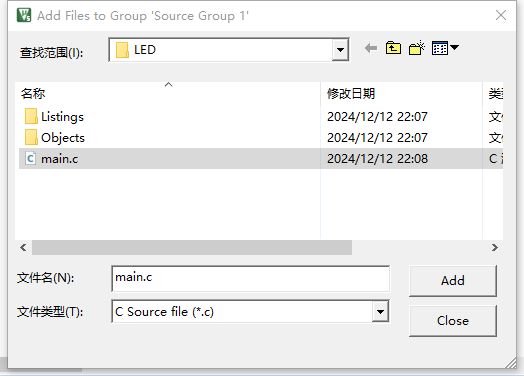Select the Listings folder icon

31,116
